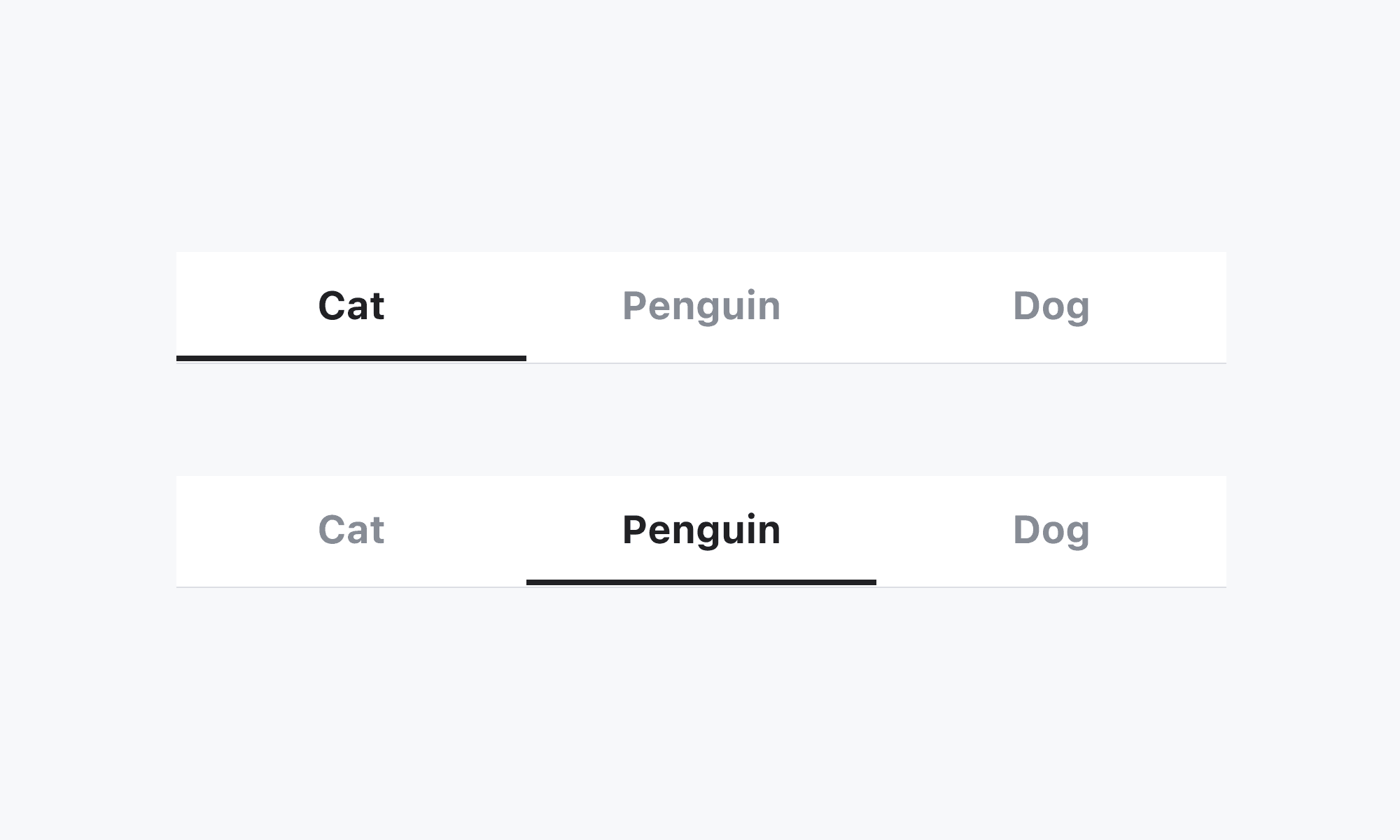Pick the middle tab of the upper tab bar

pyautogui.click(x=701, y=306)
